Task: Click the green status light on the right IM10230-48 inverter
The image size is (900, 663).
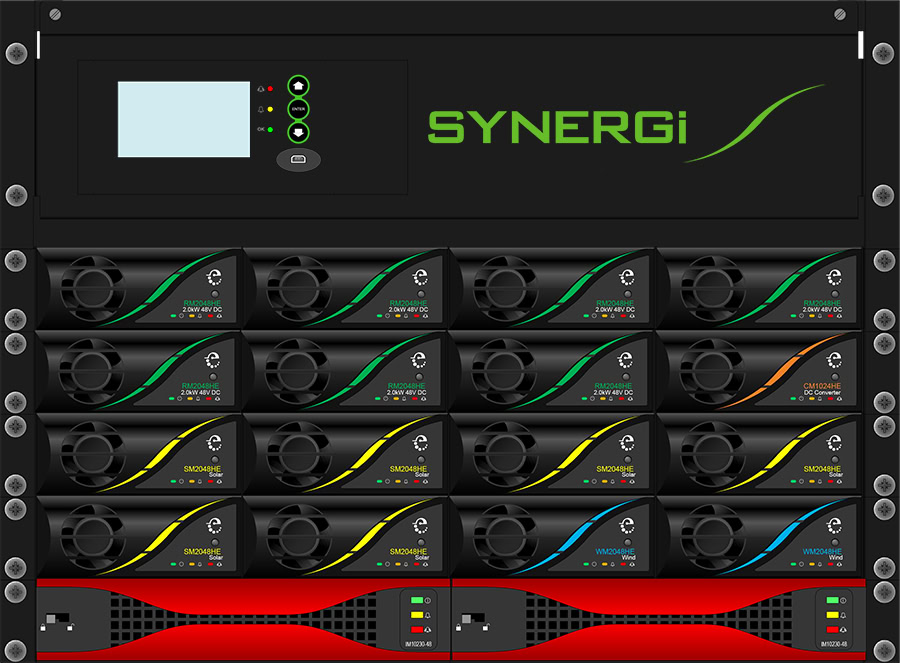Action: [830, 599]
